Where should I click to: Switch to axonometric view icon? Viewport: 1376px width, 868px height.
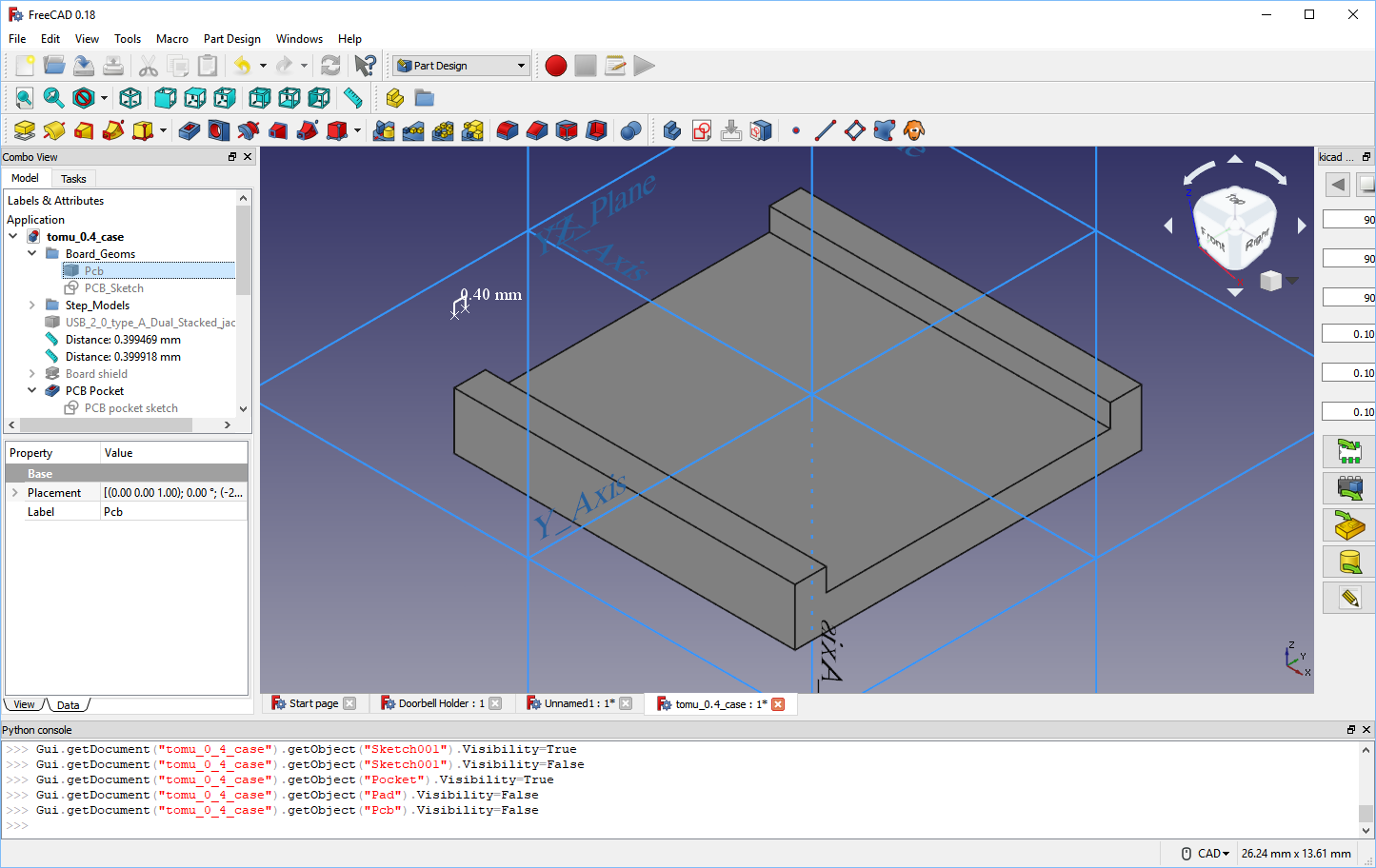(x=130, y=98)
